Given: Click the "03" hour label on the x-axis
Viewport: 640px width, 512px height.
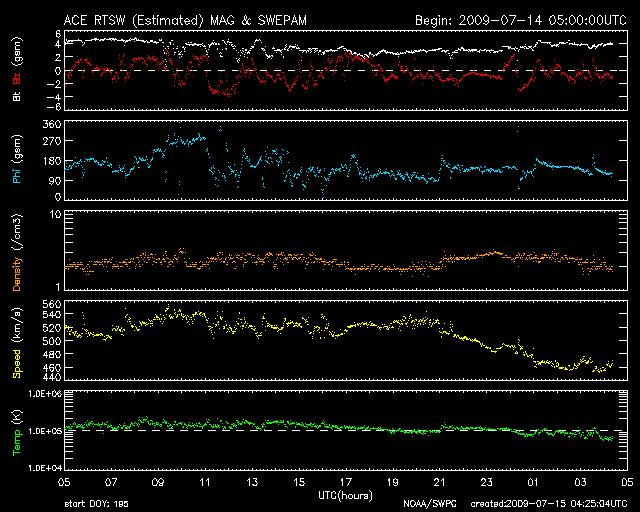Looking at the screenshot, I should coord(580,482).
